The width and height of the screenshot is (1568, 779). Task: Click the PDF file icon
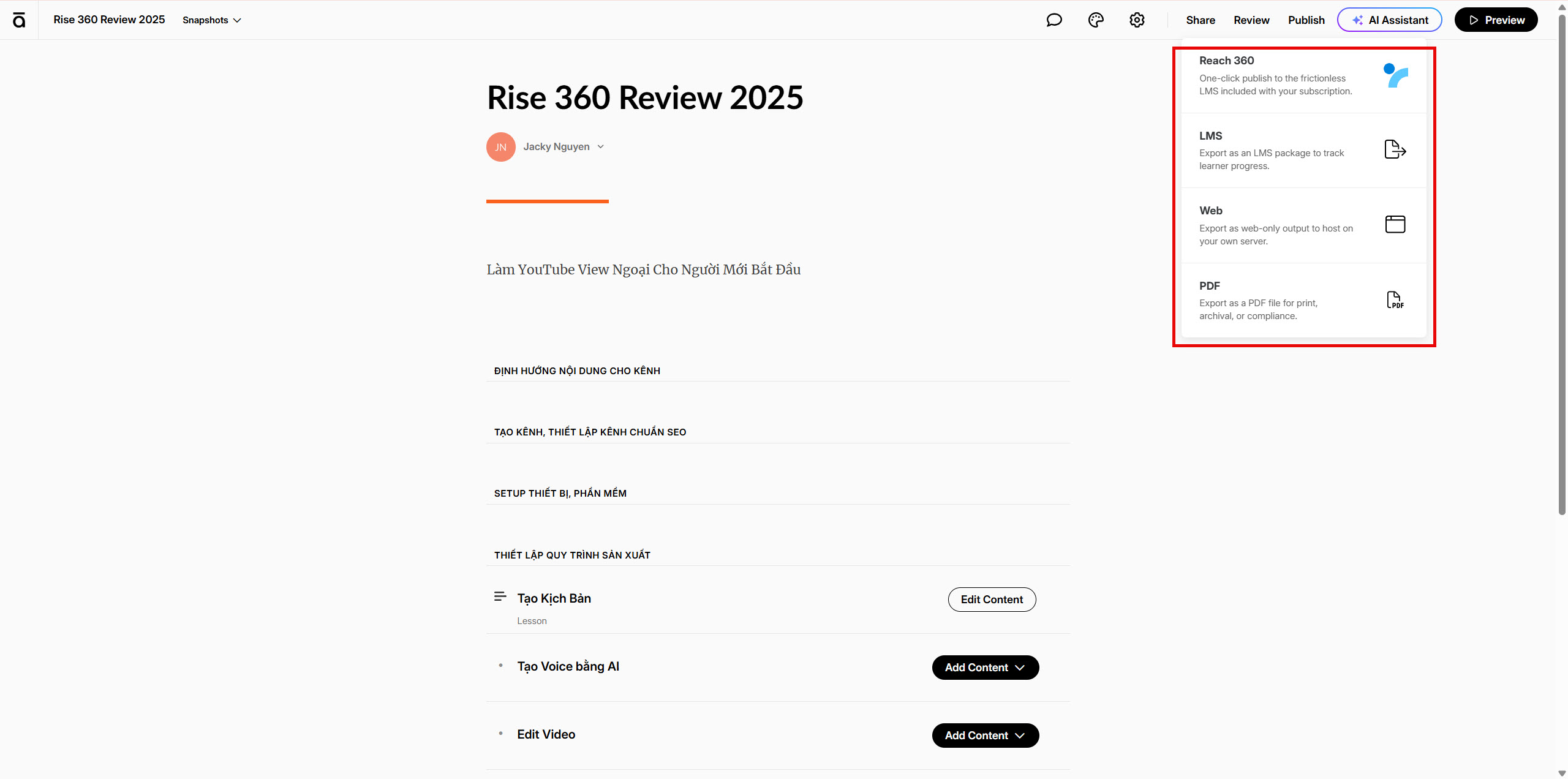click(x=1395, y=299)
